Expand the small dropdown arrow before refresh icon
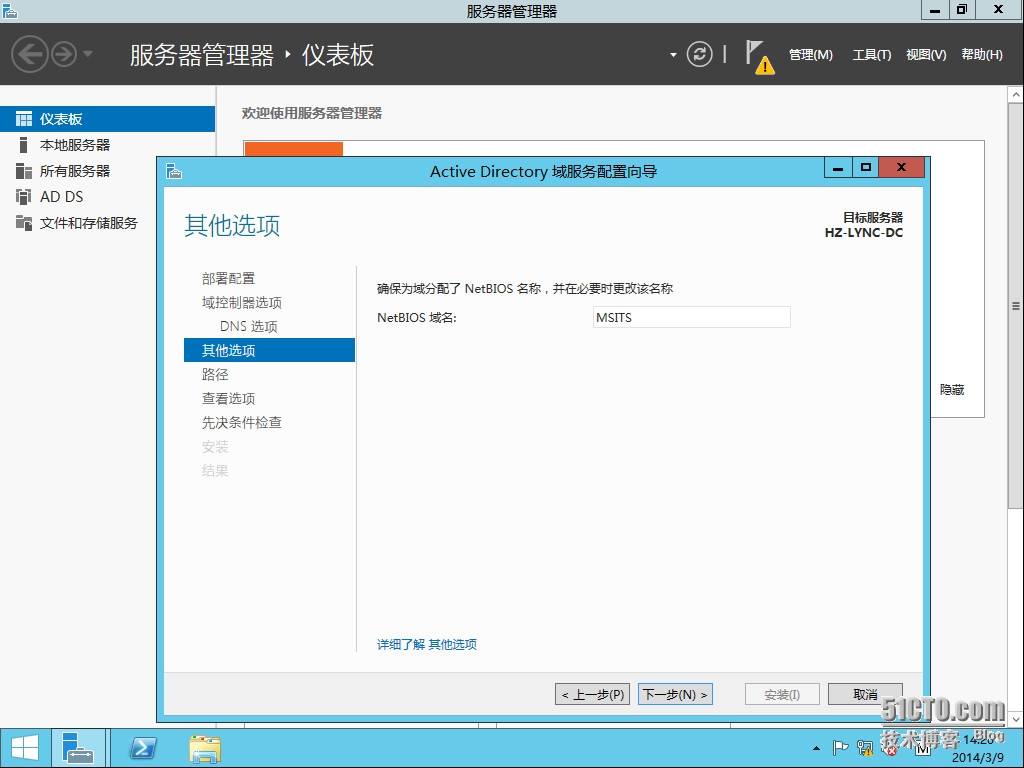The image size is (1024, 768). tap(673, 55)
